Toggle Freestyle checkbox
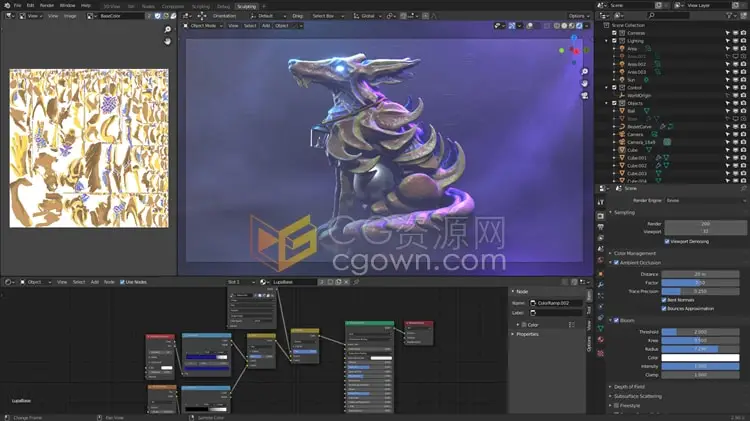 click(616, 406)
